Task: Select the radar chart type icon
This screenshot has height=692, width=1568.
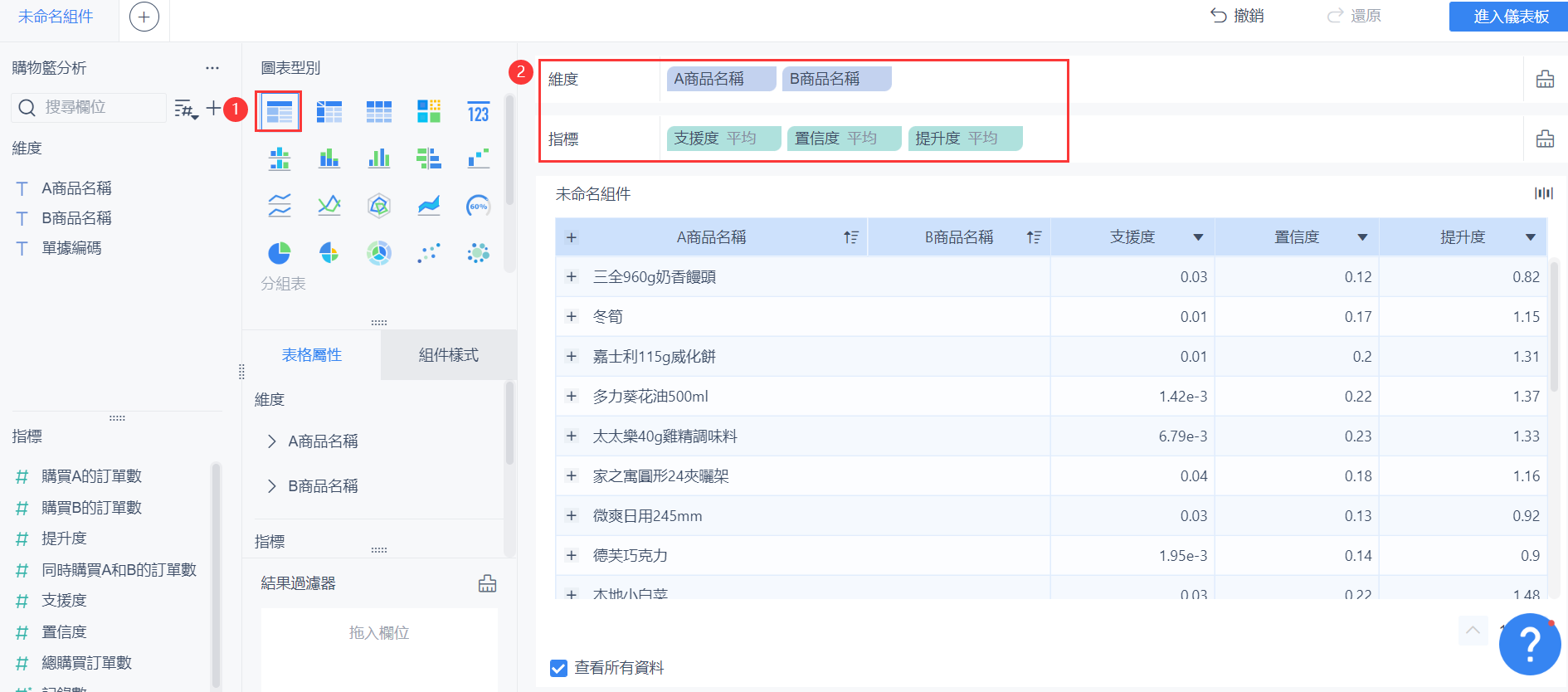Action: [379, 206]
